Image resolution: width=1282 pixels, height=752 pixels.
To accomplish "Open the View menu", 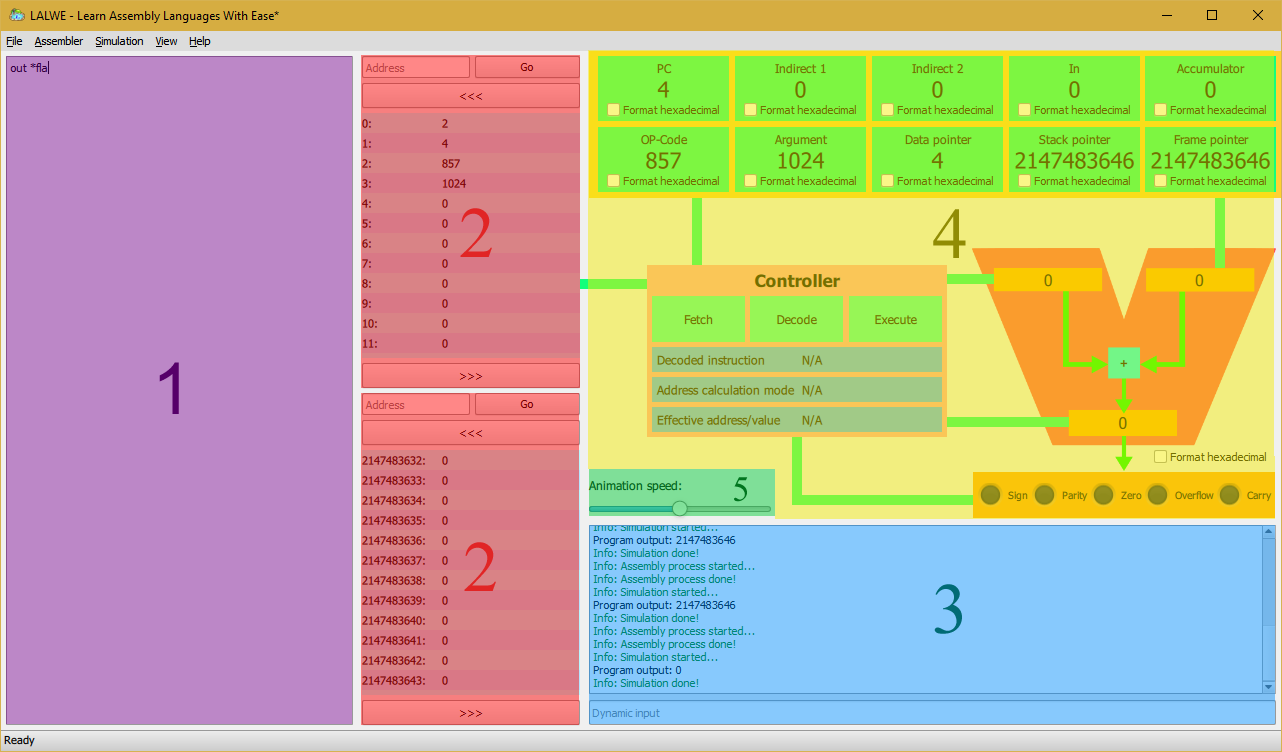I will point(166,41).
